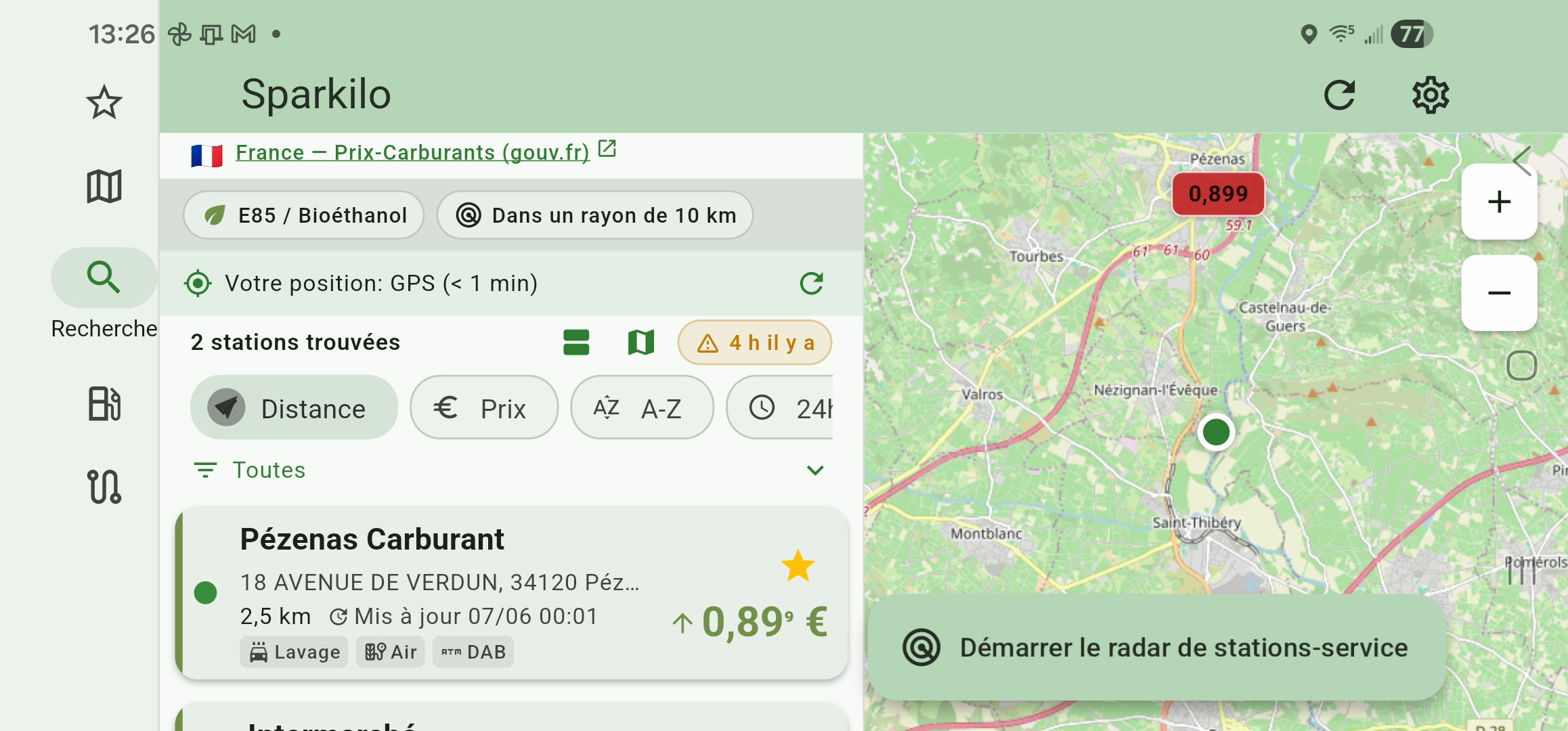
Task: Switch to the green map layout icon
Action: click(640, 342)
